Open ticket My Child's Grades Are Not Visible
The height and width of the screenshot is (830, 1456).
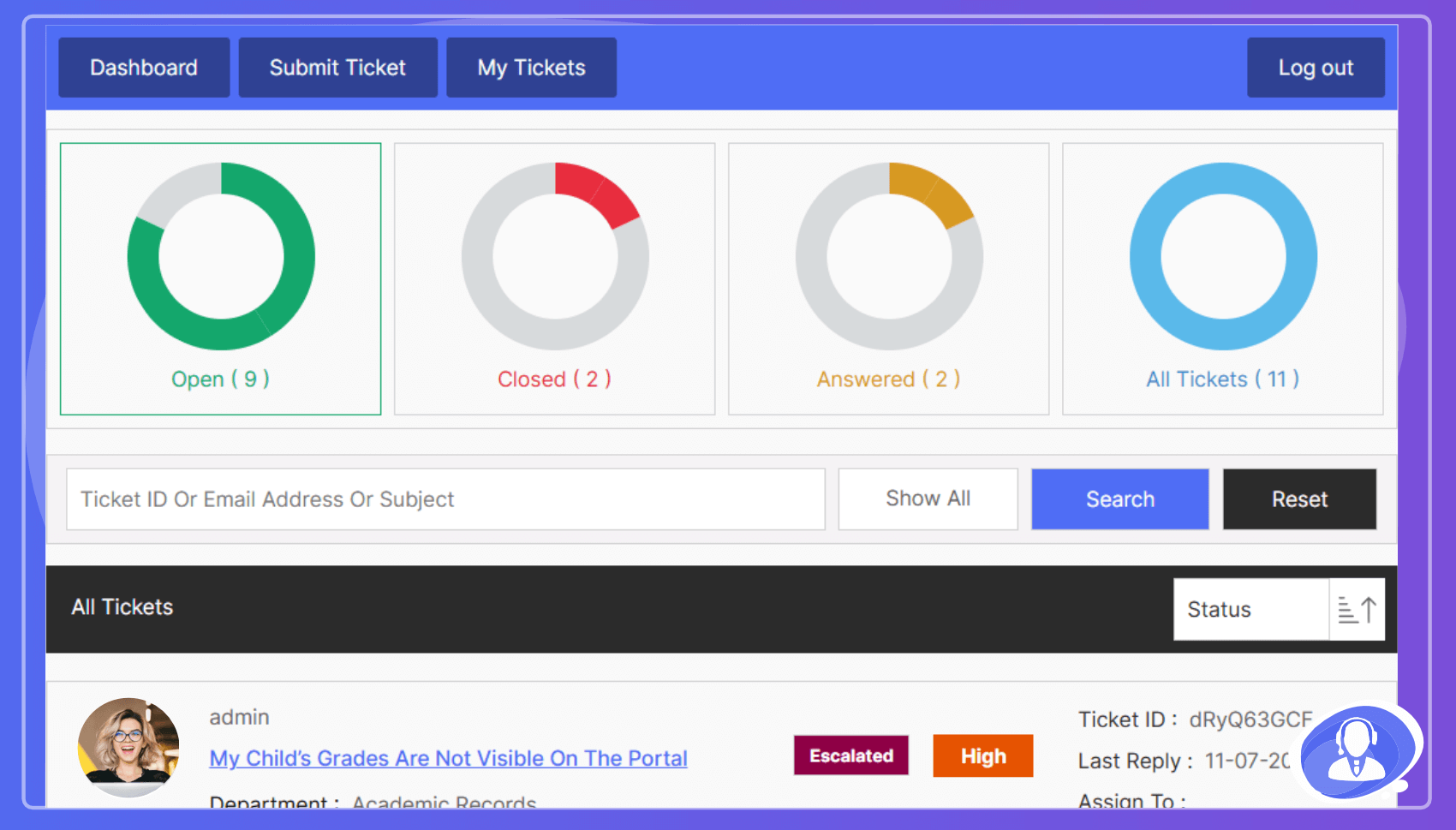click(449, 759)
